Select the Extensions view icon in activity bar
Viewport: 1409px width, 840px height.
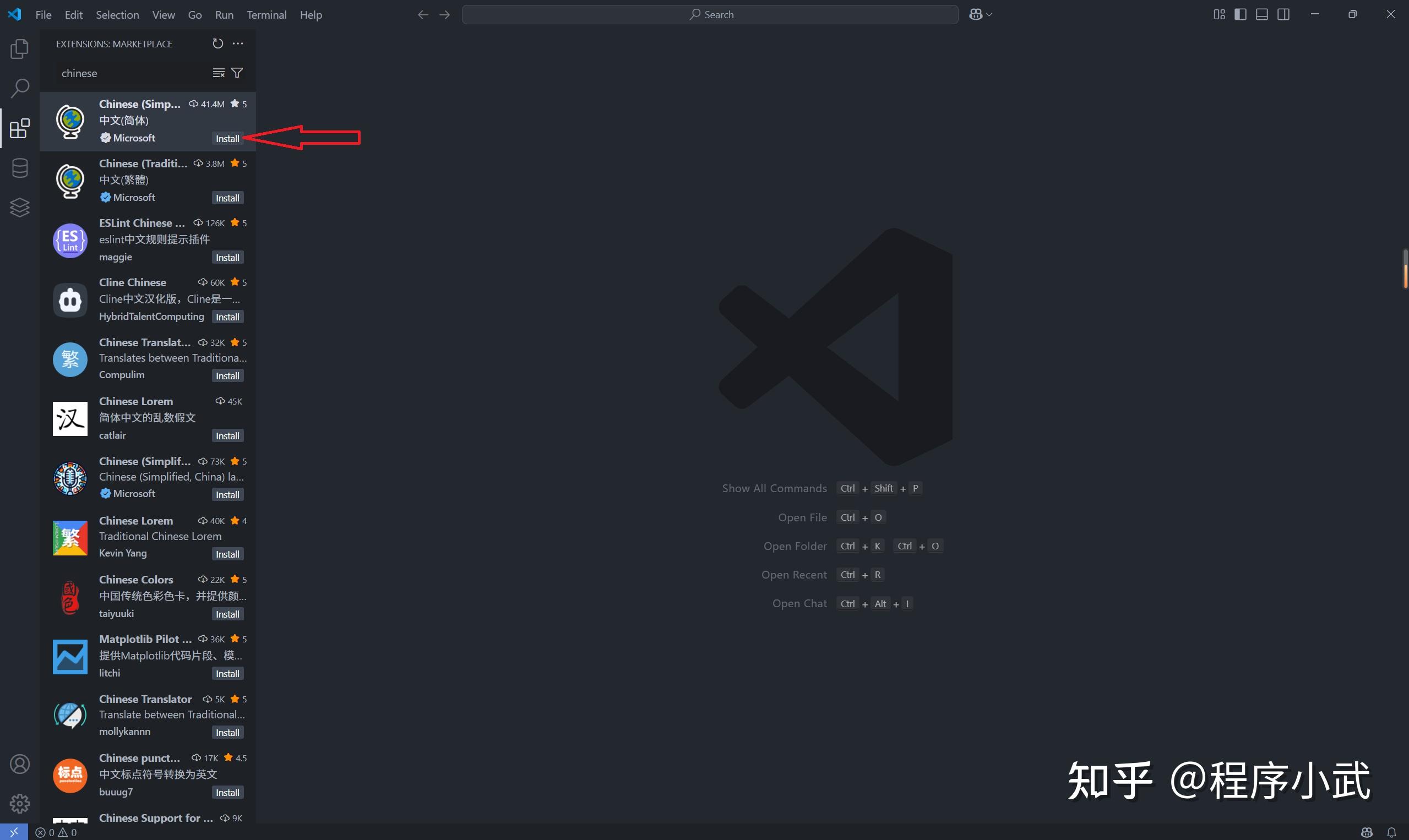coord(20,128)
